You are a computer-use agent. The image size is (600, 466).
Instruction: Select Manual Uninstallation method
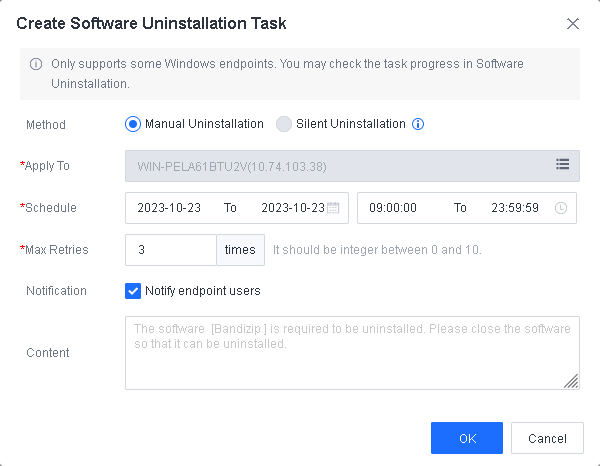[133, 124]
